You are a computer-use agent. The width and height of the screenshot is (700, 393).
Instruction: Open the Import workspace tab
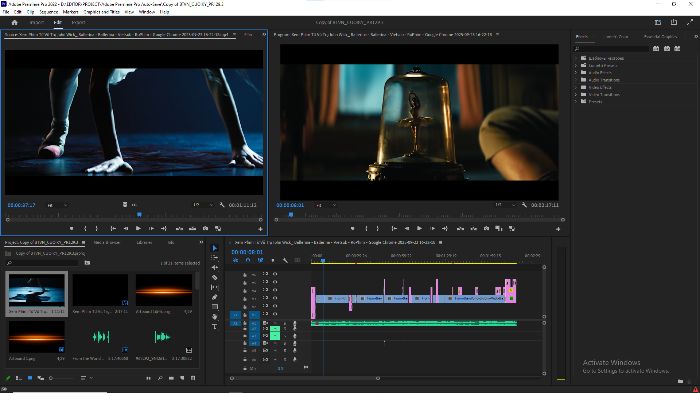coord(37,22)
